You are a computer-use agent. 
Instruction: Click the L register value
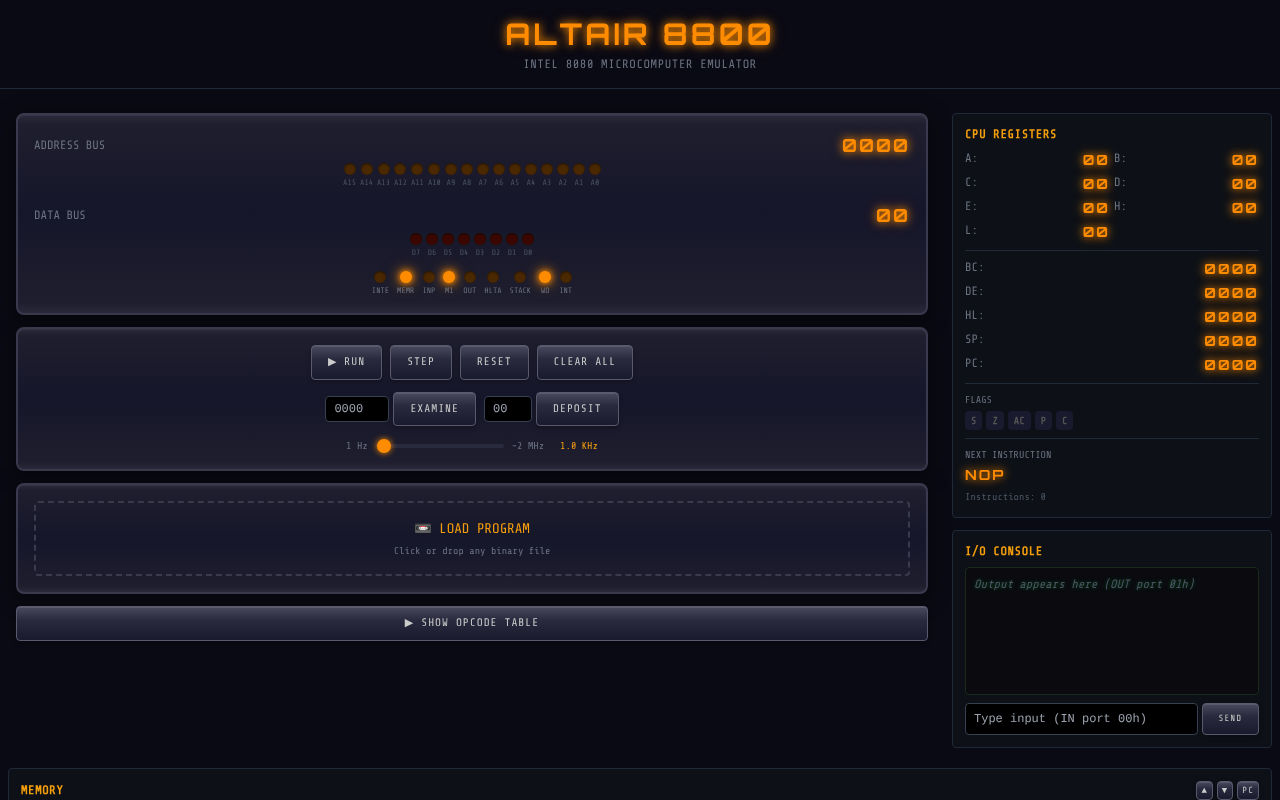(x=1095, y=232)
